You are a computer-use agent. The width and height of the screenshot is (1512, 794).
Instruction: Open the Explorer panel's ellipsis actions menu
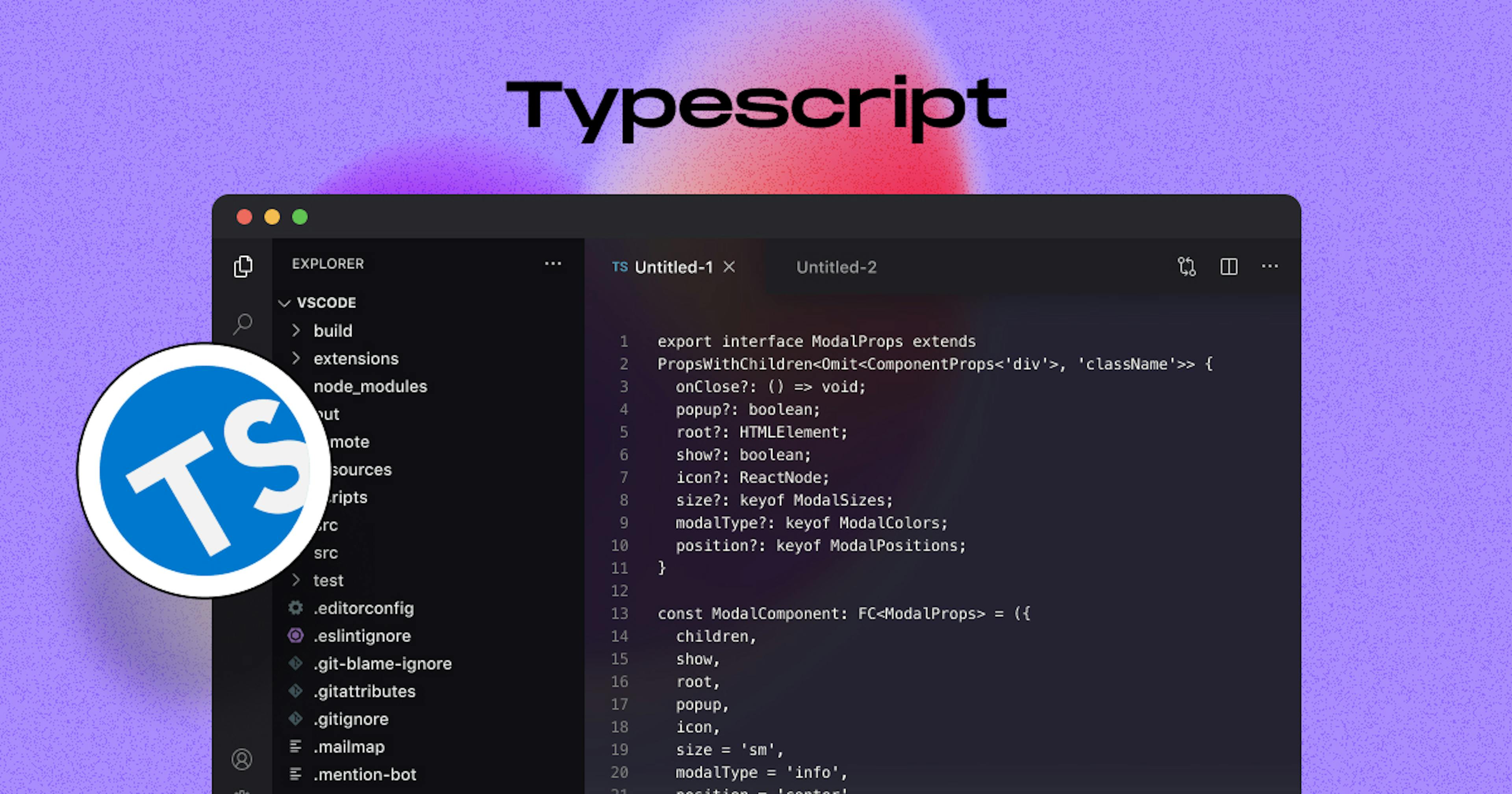[x=554, y=264]
